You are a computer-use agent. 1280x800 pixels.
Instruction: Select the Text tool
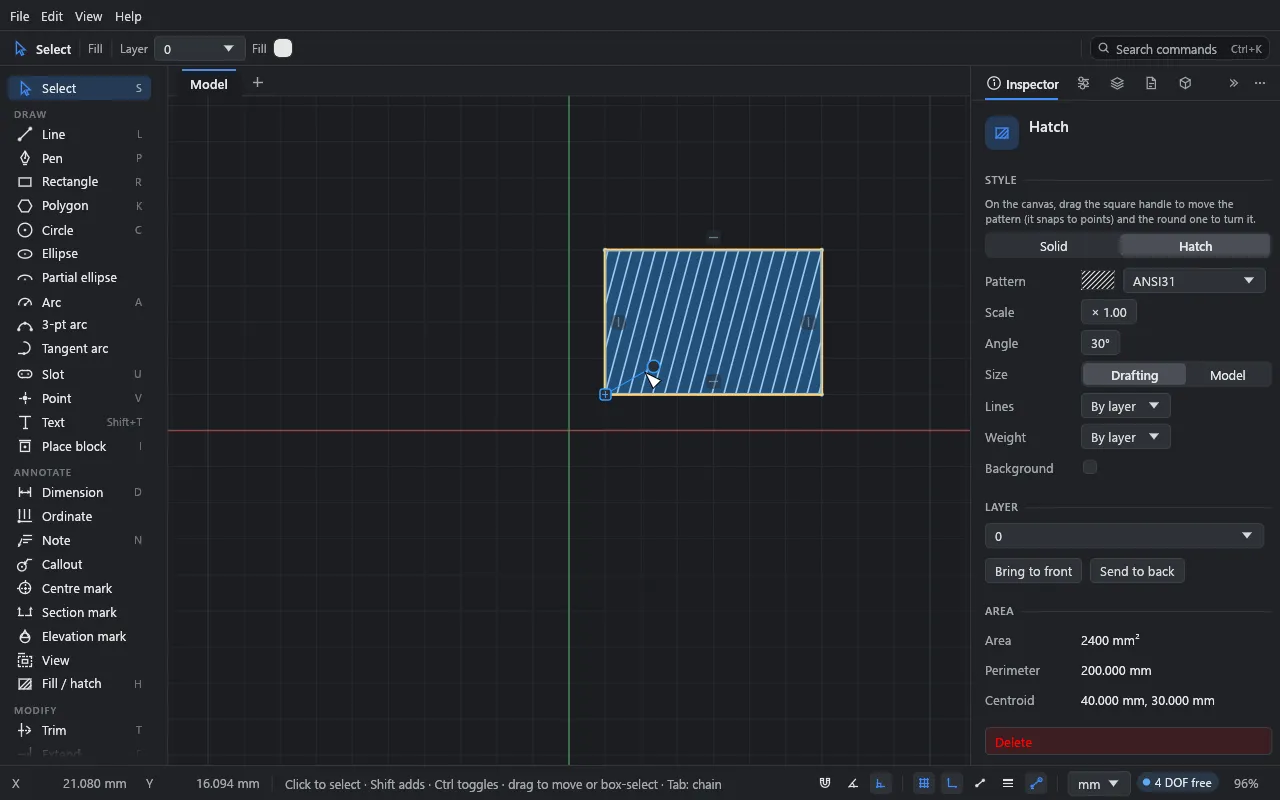[x=79, y=422]
